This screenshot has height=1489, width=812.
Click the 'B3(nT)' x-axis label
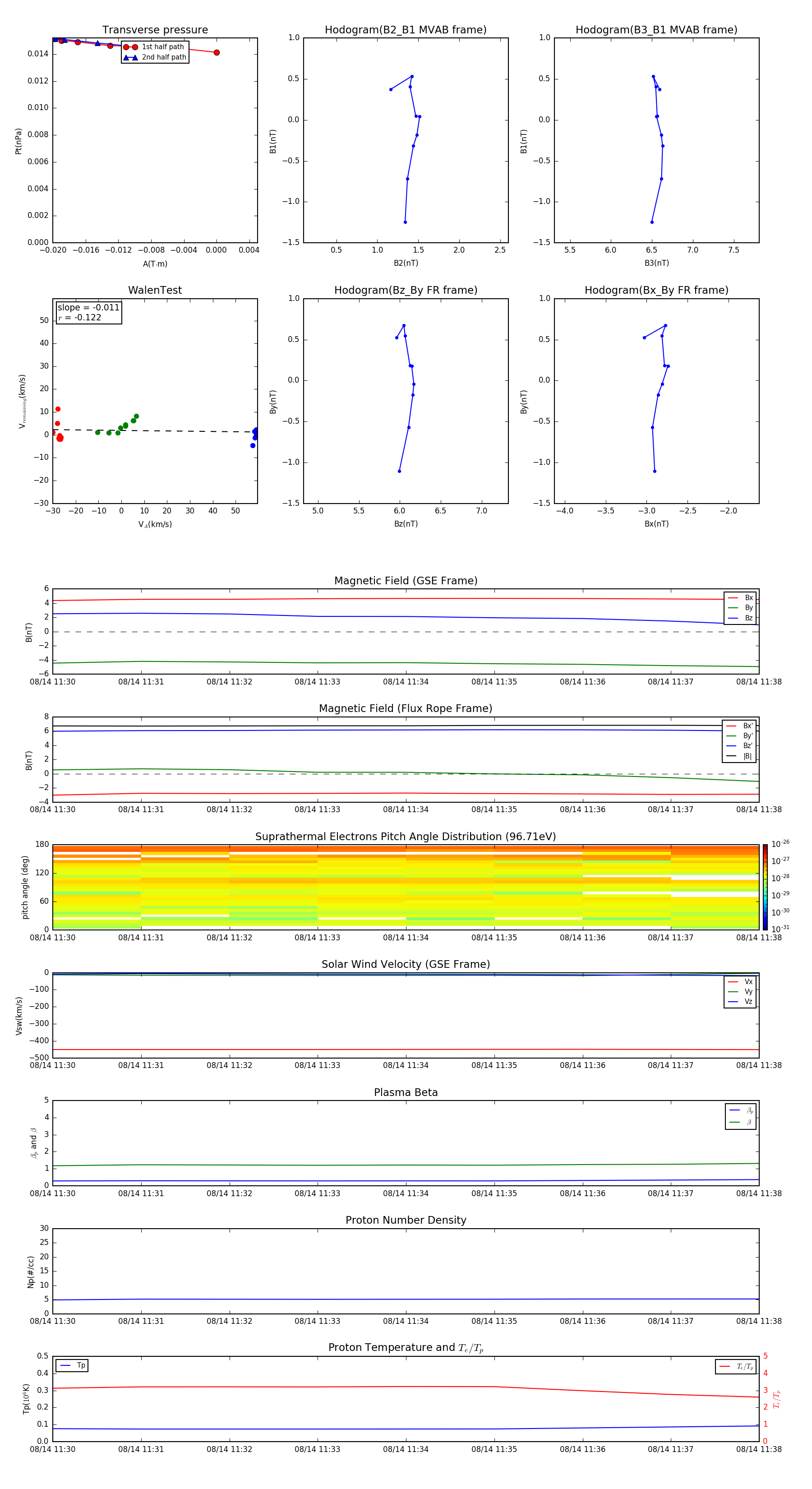tap(656, 263)
